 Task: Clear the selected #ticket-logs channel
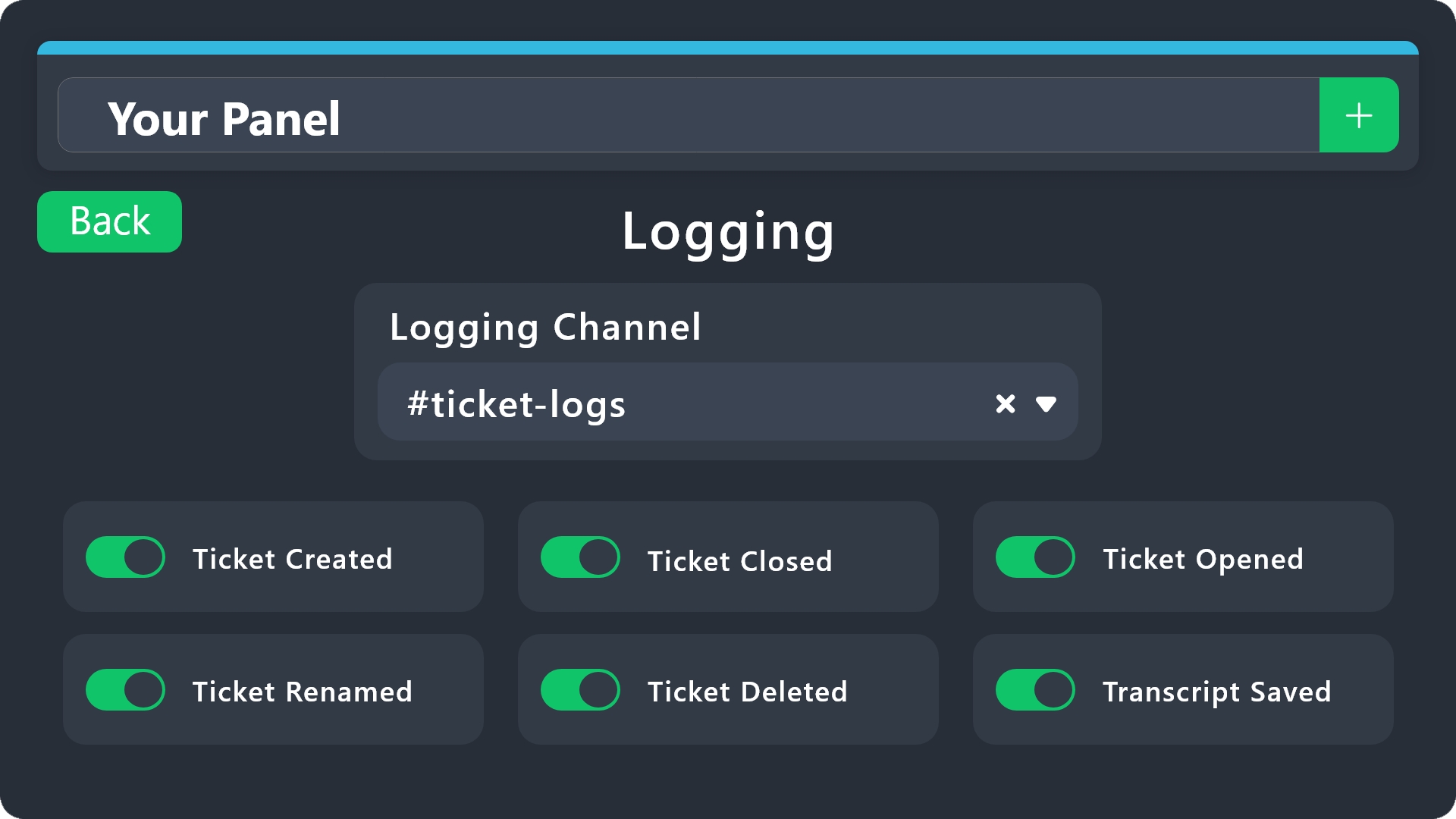click(1005, 403)
